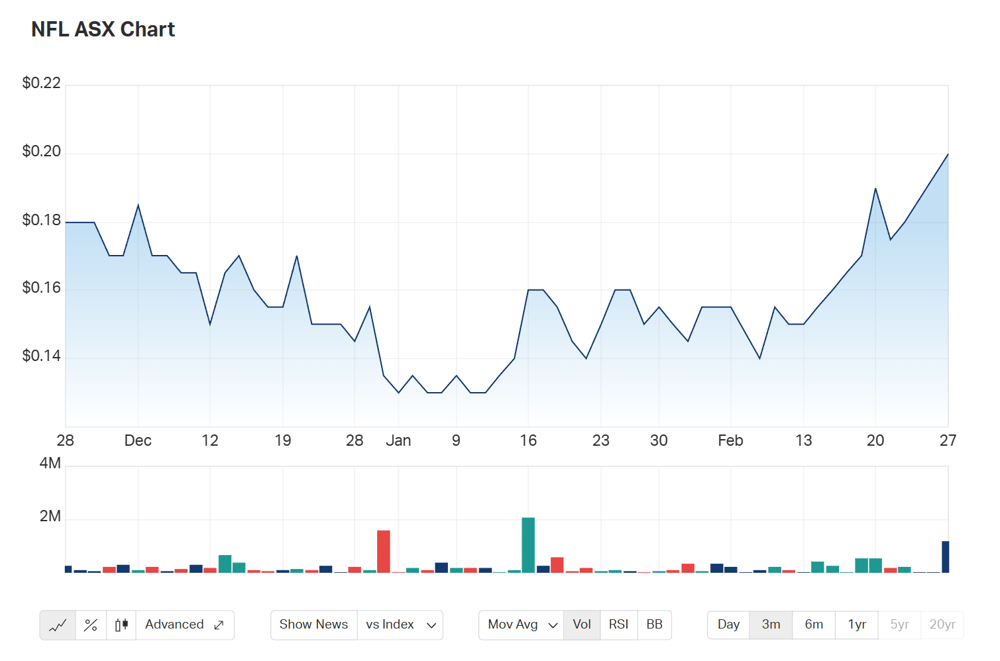Select the candlestick chart icon

point(121,625)
